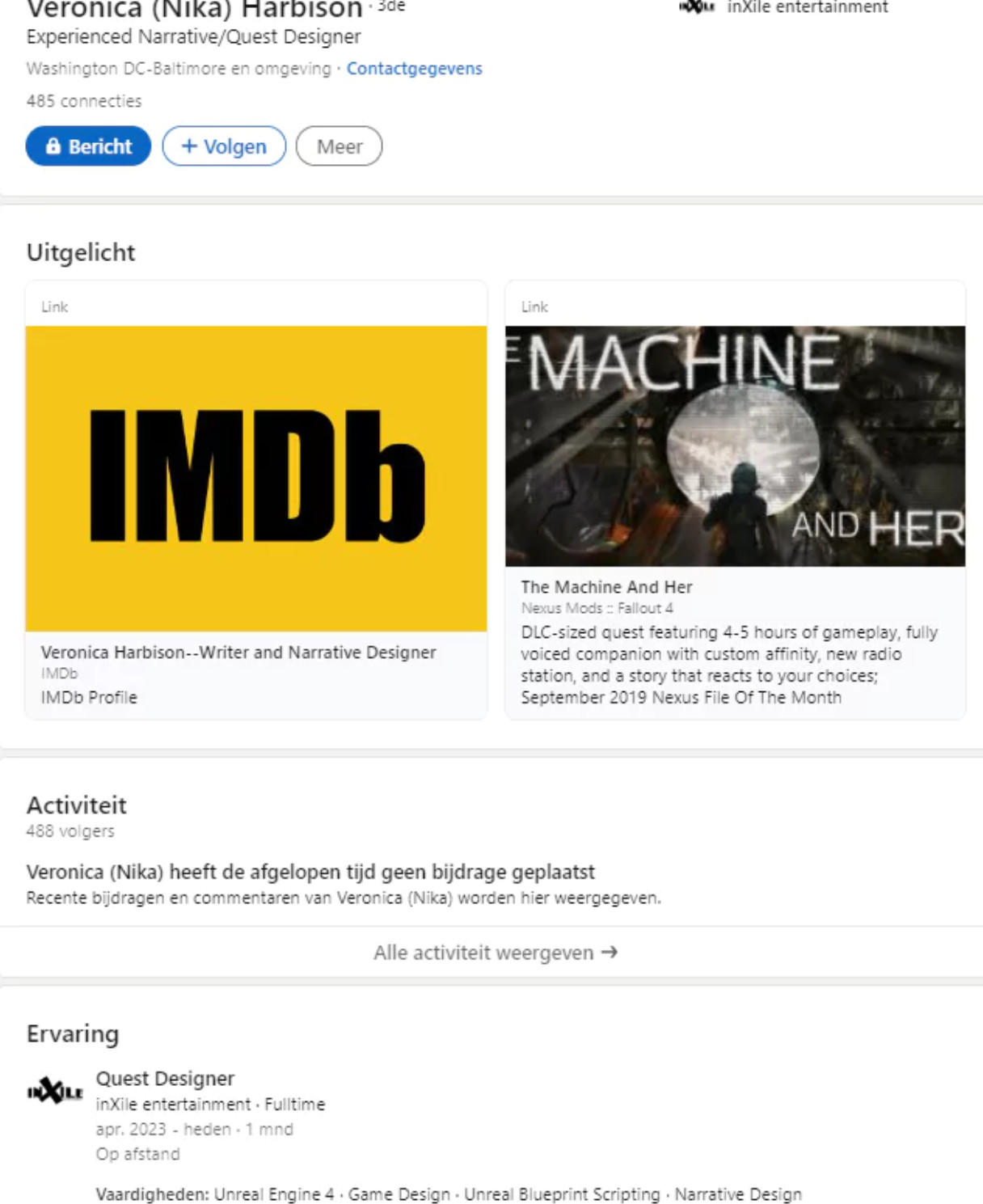Click the Bericht message button
Image resolution: width=983 pixels, height=1204 pixels.
point(88,146)
